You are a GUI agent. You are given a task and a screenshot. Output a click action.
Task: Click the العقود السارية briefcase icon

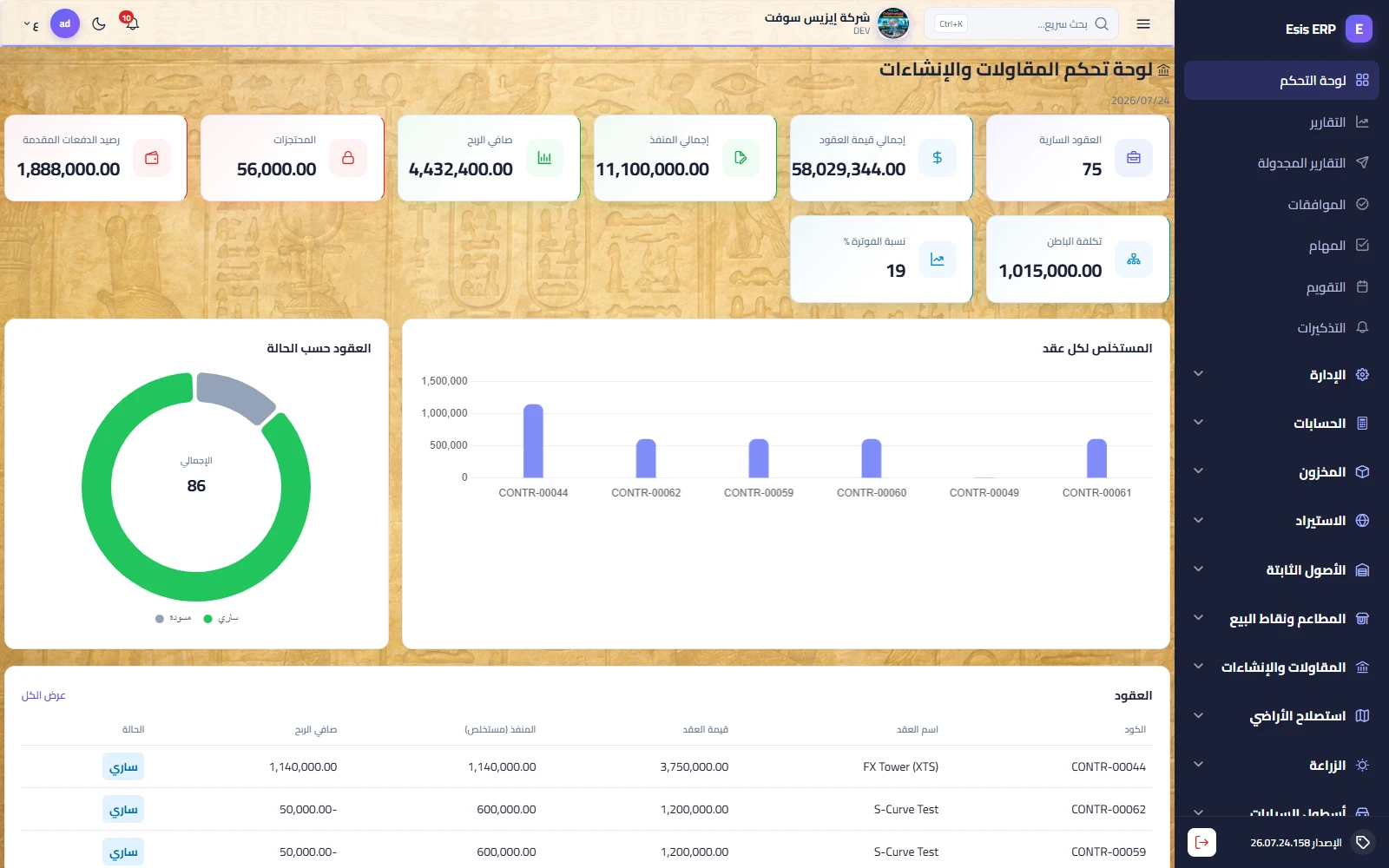point(1134,158)
